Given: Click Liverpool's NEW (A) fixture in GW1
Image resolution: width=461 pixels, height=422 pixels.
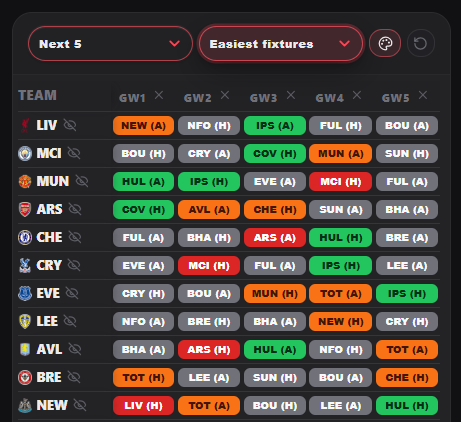Looking at the screenshot, I should click(143, 126).
